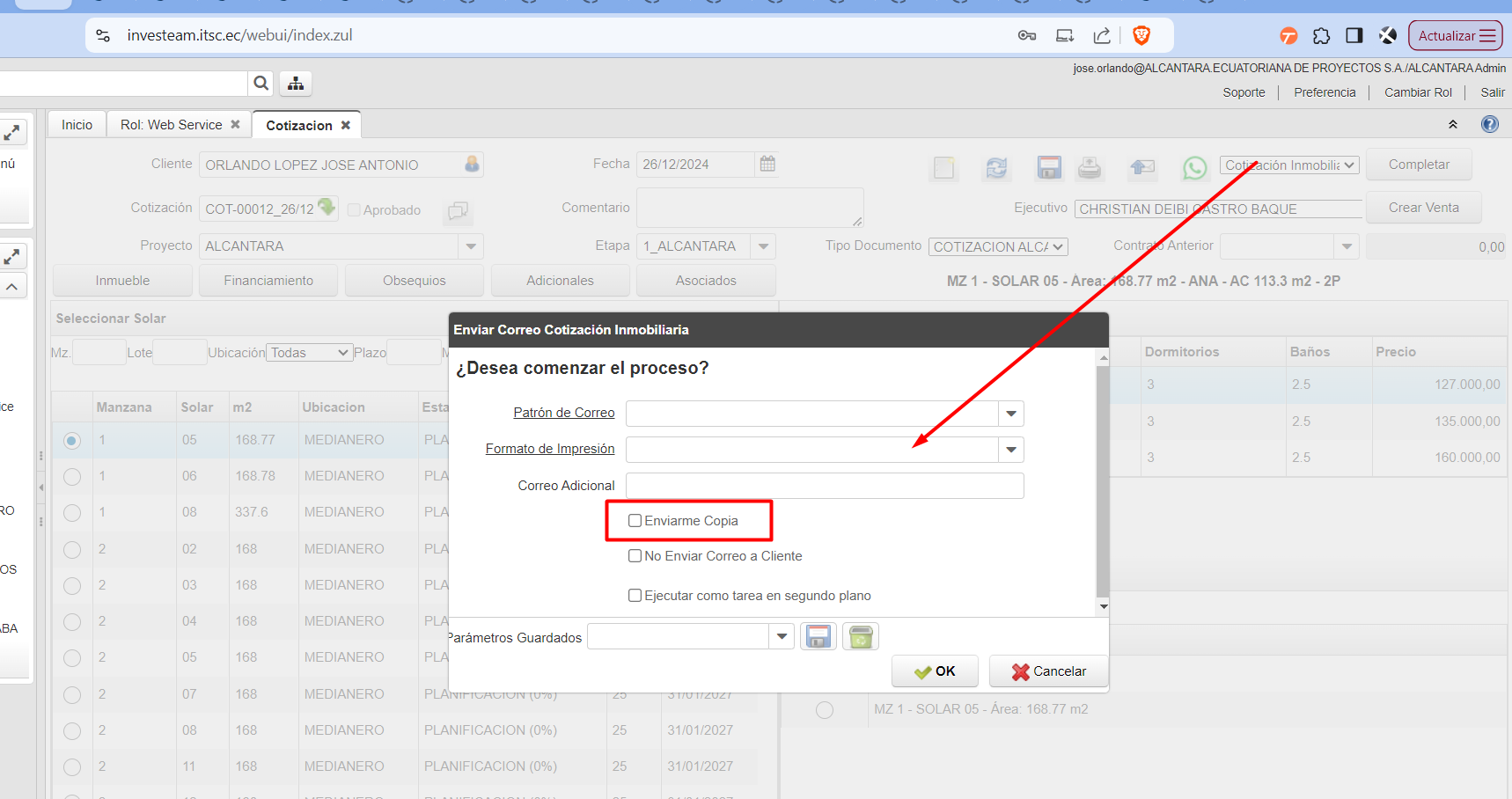This screenshot has height=799, width=1512.
Task: Open the calendar picker beside Fecha
Action: coord(767,164)
